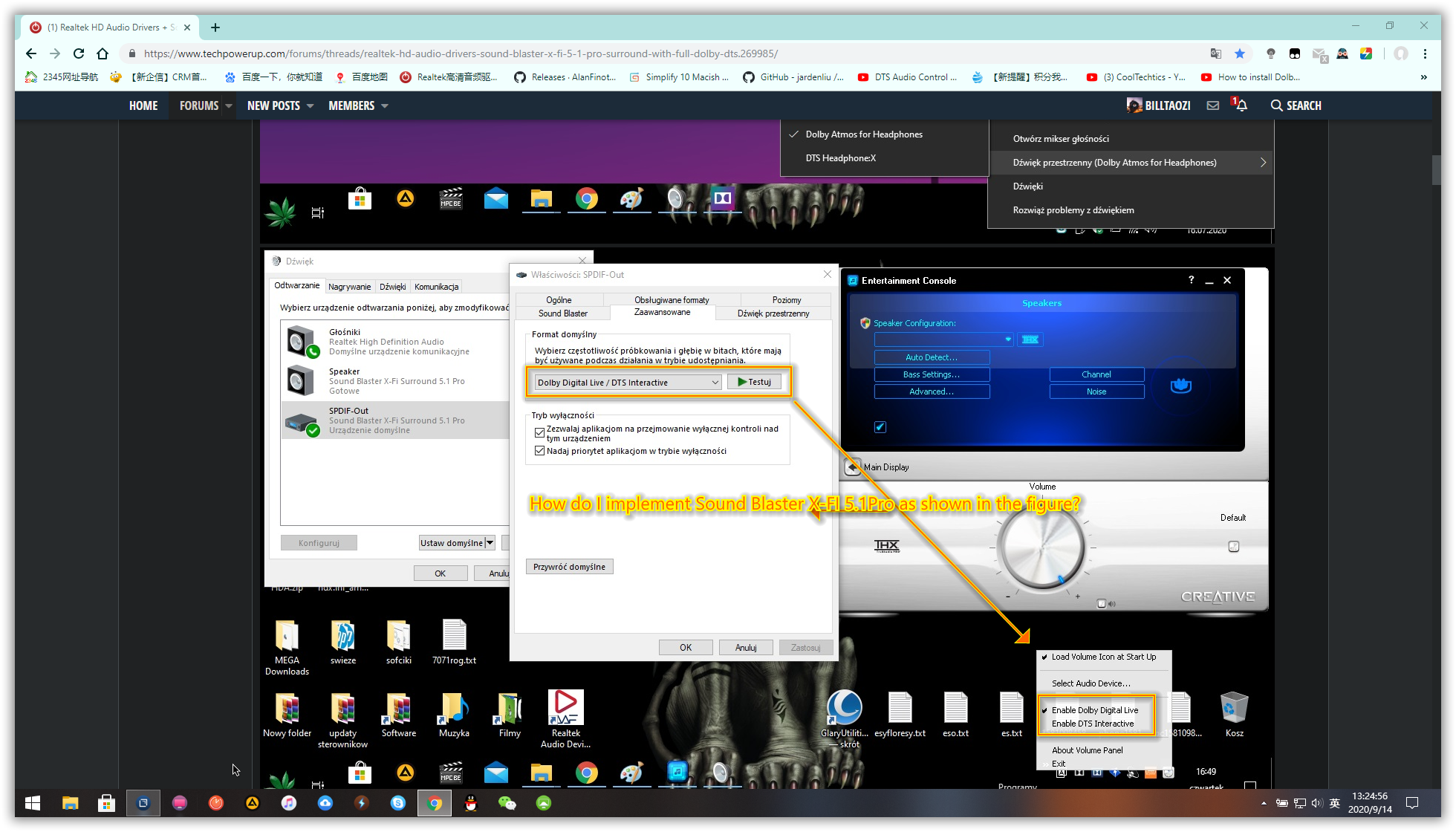Click the blue bookmark star icon

coord(1240,53)
